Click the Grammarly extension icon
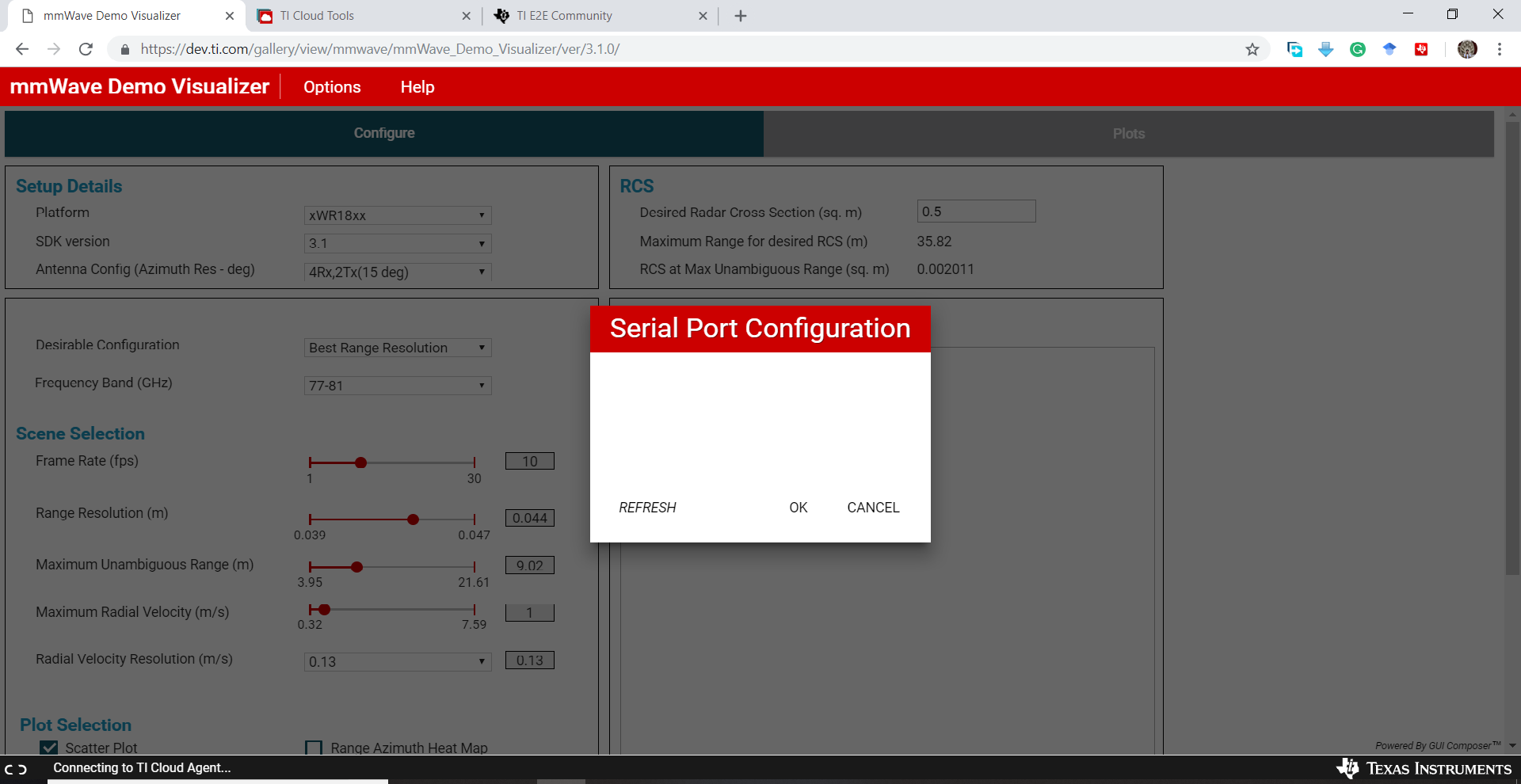This screenshot has height=784, width=1521. (x=1358, y=50)
